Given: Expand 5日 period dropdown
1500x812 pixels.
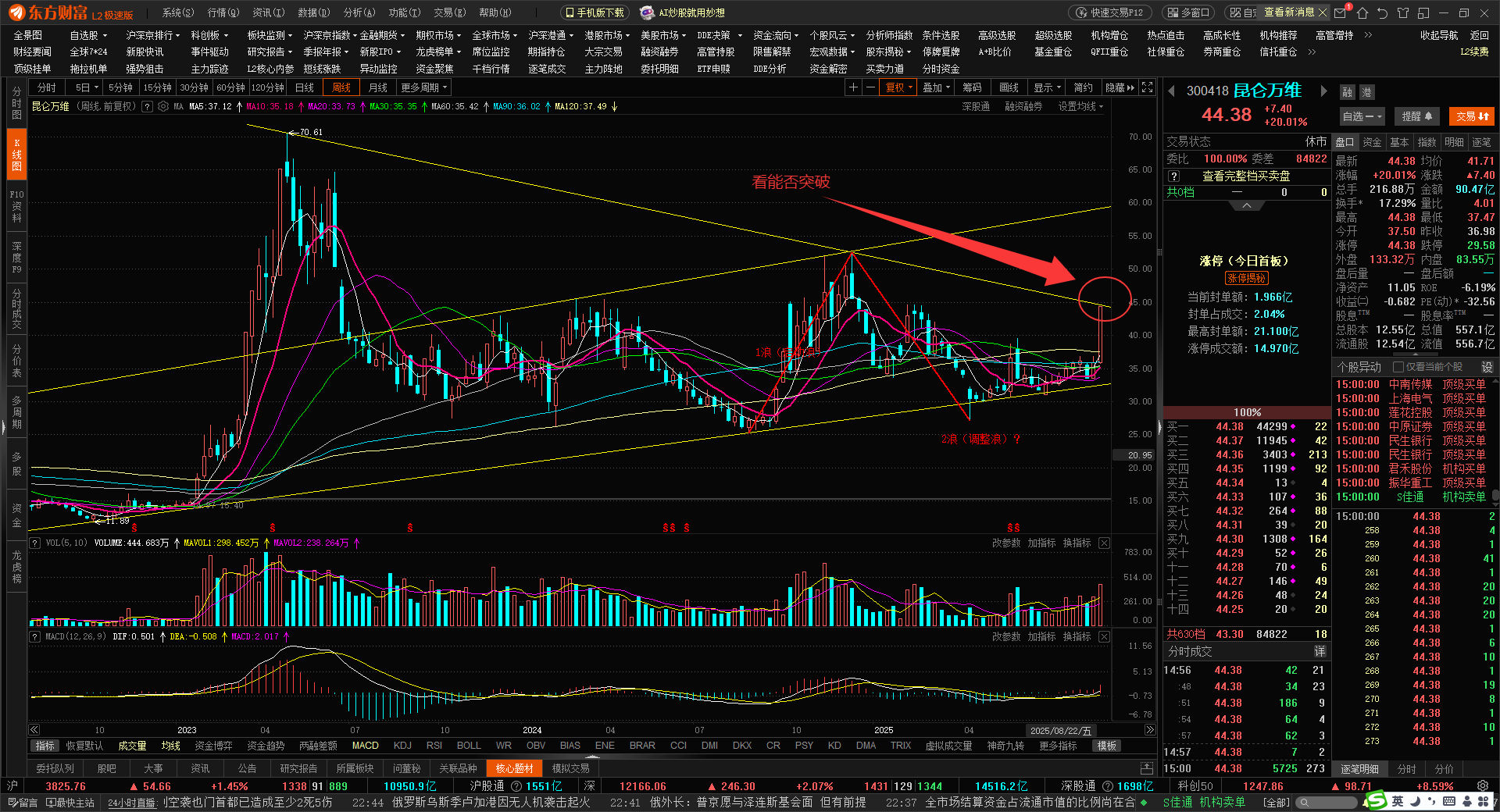Looking at the screenshot, I should click(x=96, y=87).
